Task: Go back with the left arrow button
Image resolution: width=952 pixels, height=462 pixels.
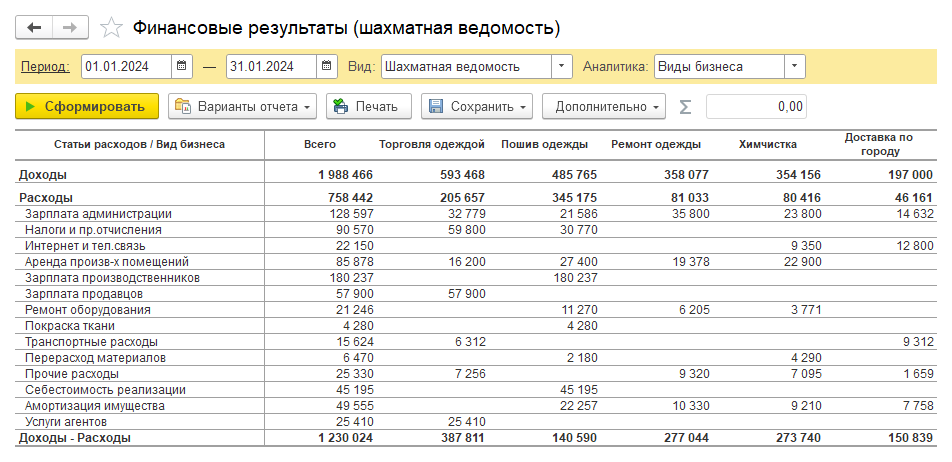Action: pyautogui.click(x=34, y=27)
